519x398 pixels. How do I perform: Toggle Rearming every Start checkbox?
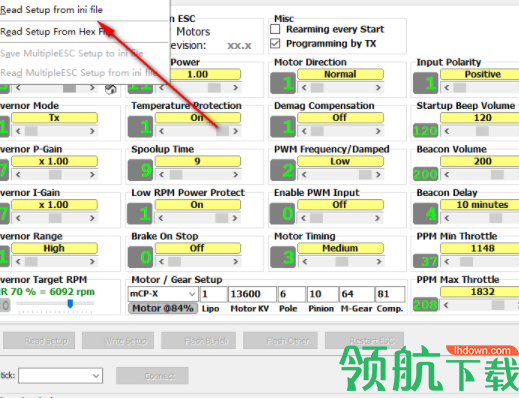tap(275, 29)
